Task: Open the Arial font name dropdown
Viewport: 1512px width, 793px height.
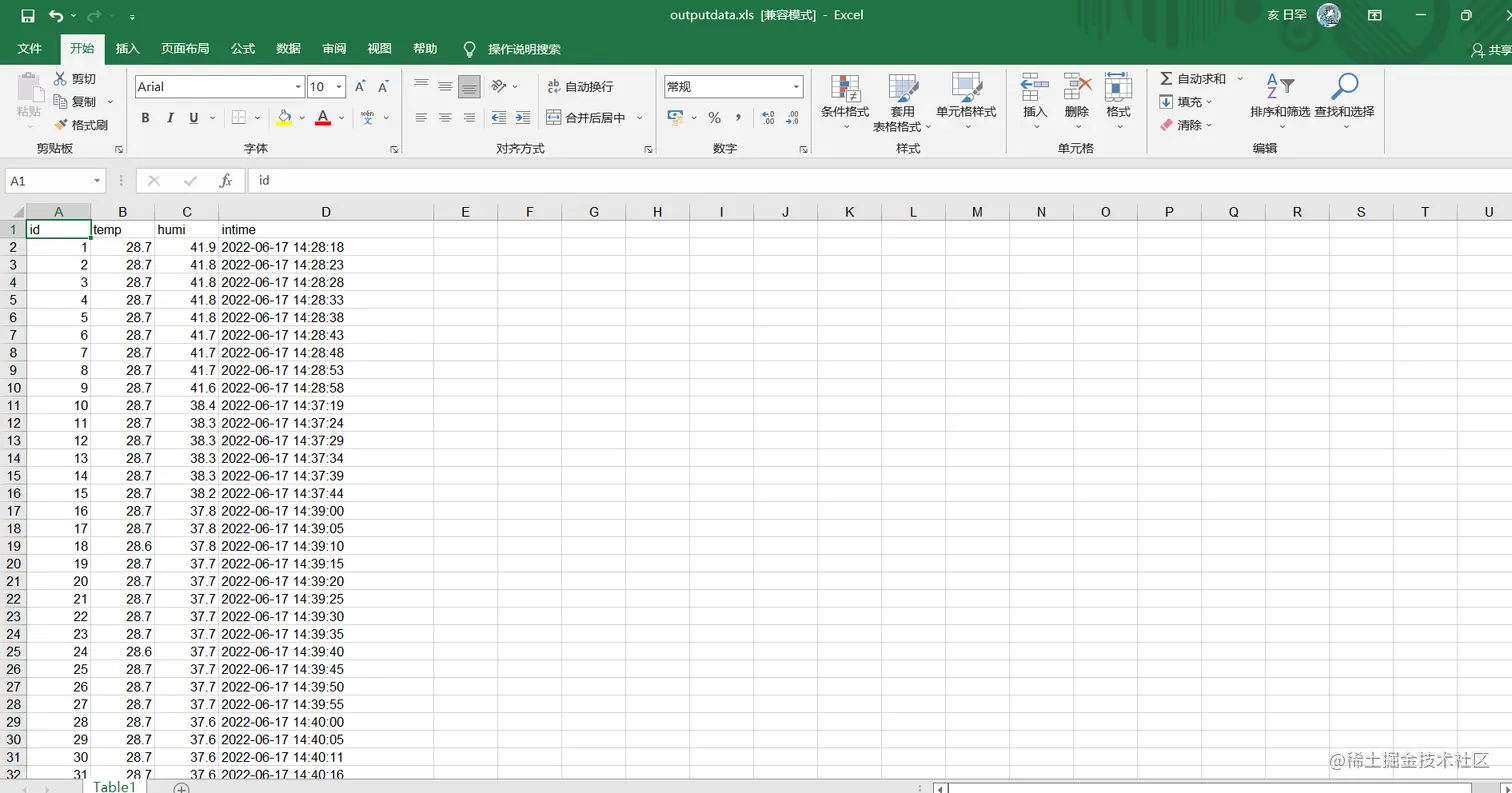Action: click(x=298, y=87)
